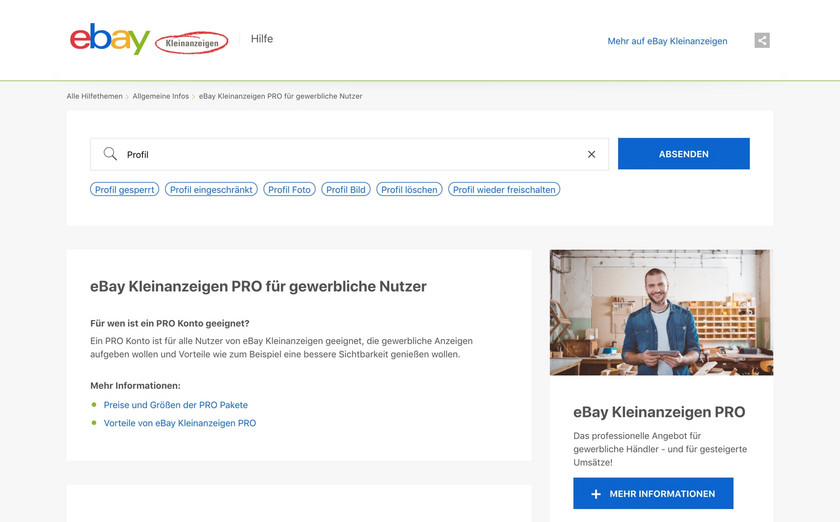Choose the Profil eingeschränkt suggestion chip
The height and width of the screenshot is (522, 840).
[211, 189]
